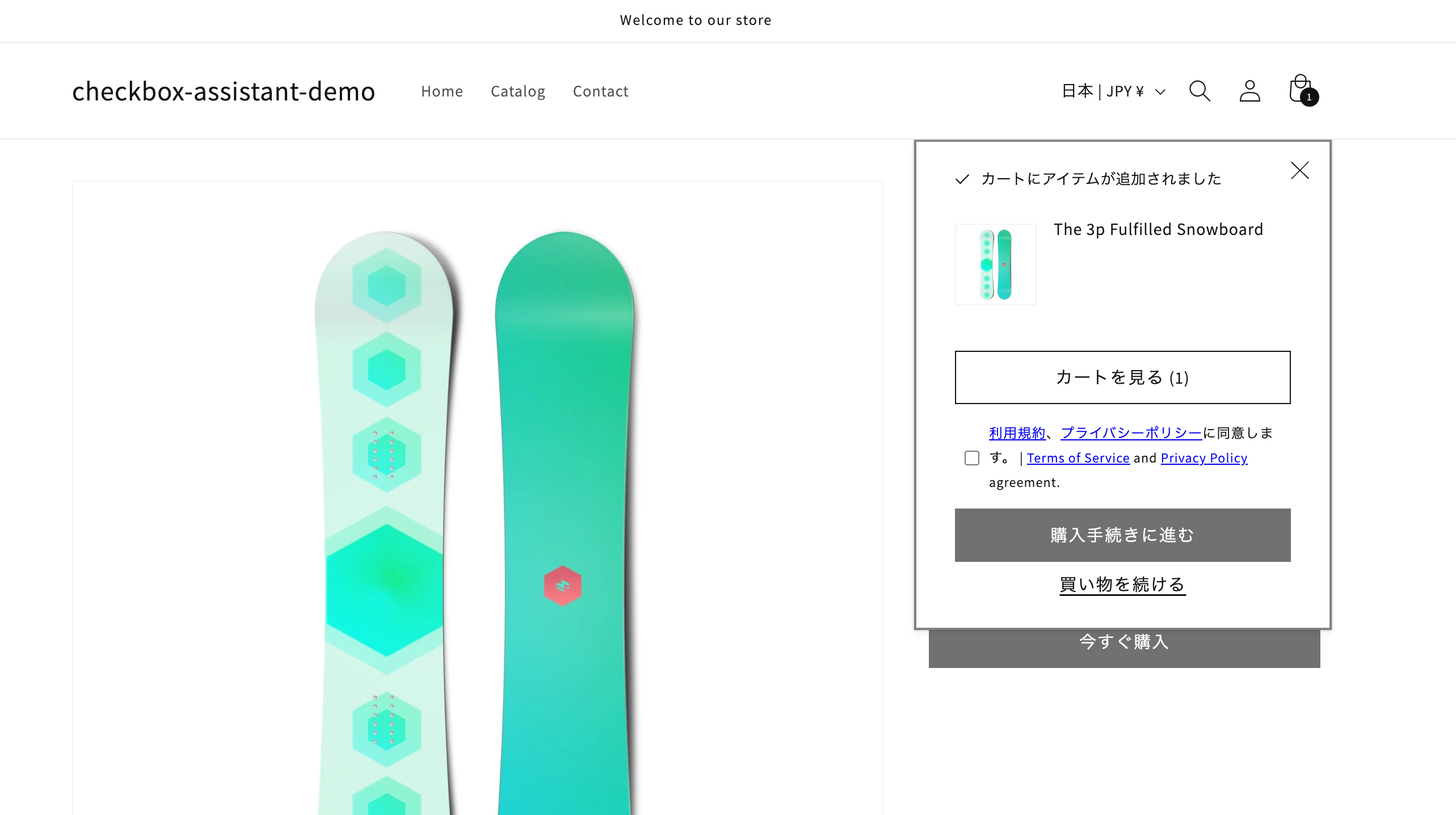Navigate to the Contact page
This screenshot has height=815, width=1456.
(x=600, y=91)
